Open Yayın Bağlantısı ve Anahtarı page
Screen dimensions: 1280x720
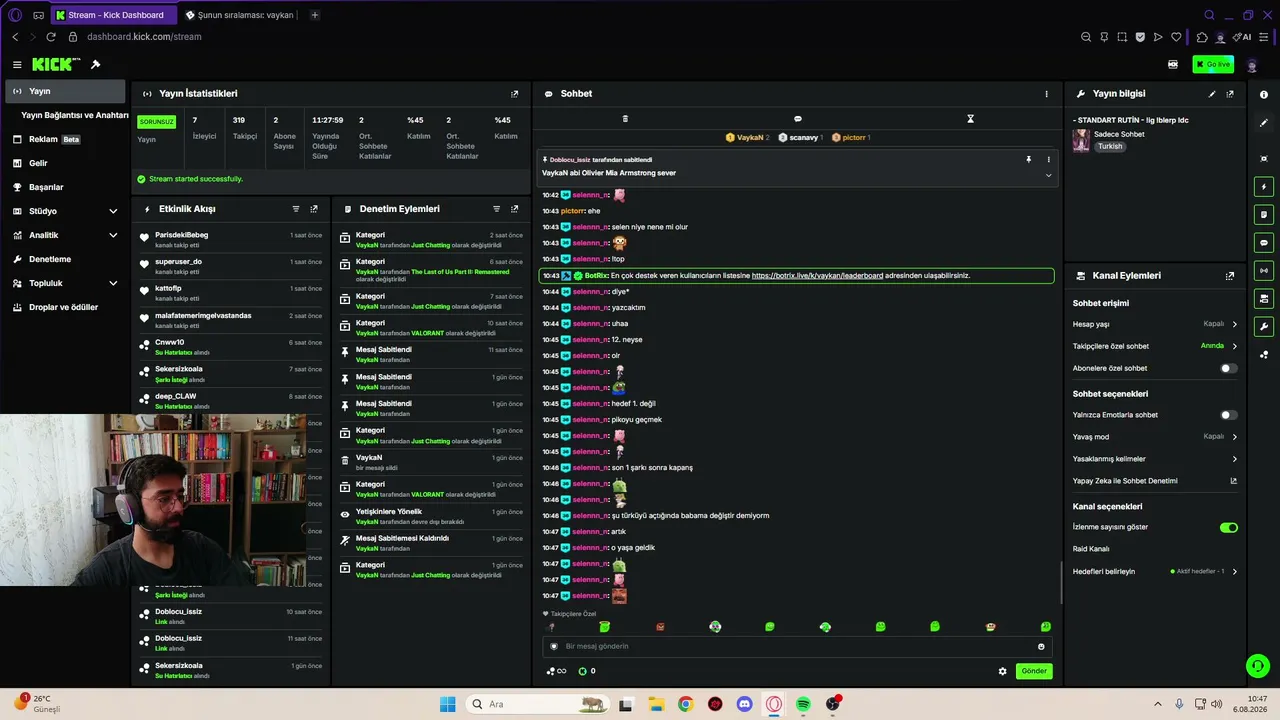pyautogui.click(x=74, y=115)
